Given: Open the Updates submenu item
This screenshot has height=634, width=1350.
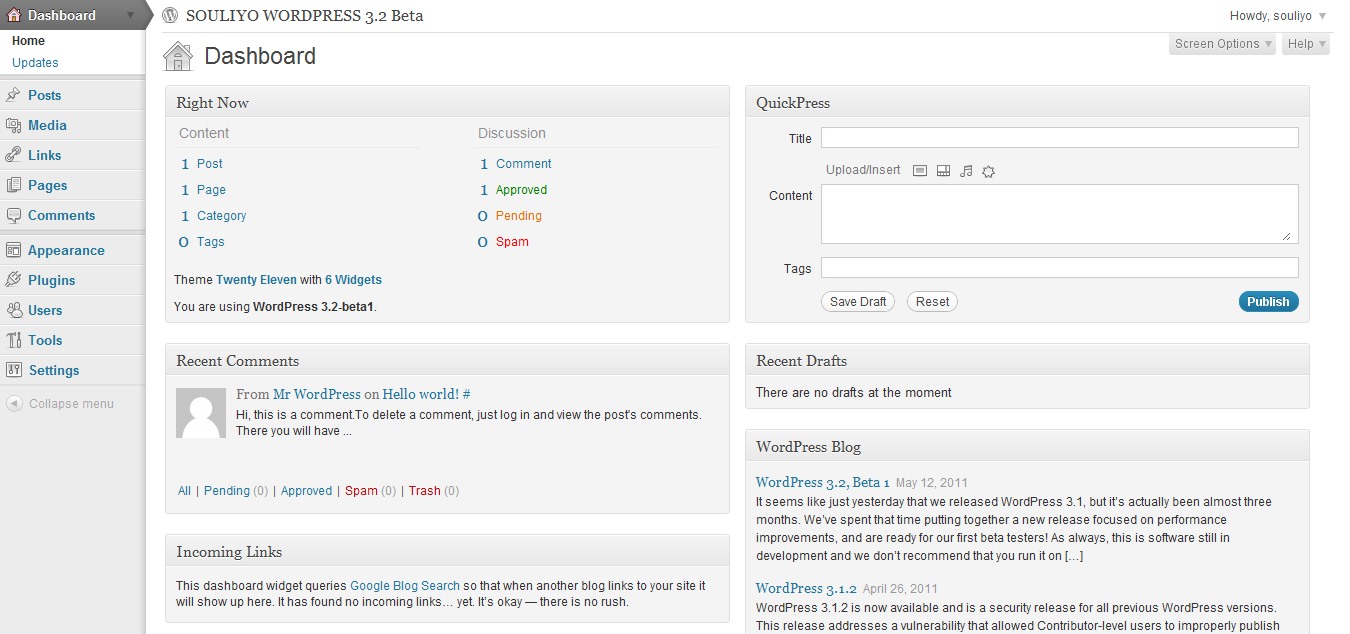Looking at the screenshot, I should (x=35, y=62).
